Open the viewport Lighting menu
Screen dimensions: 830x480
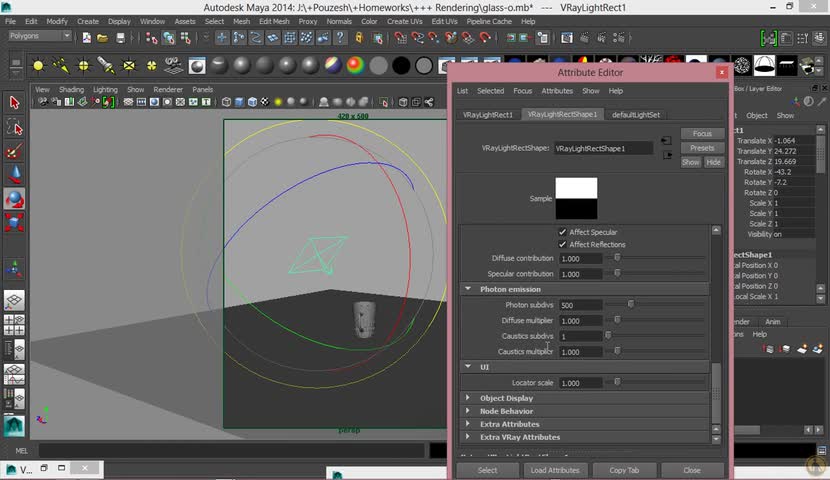tap(105, 89)
